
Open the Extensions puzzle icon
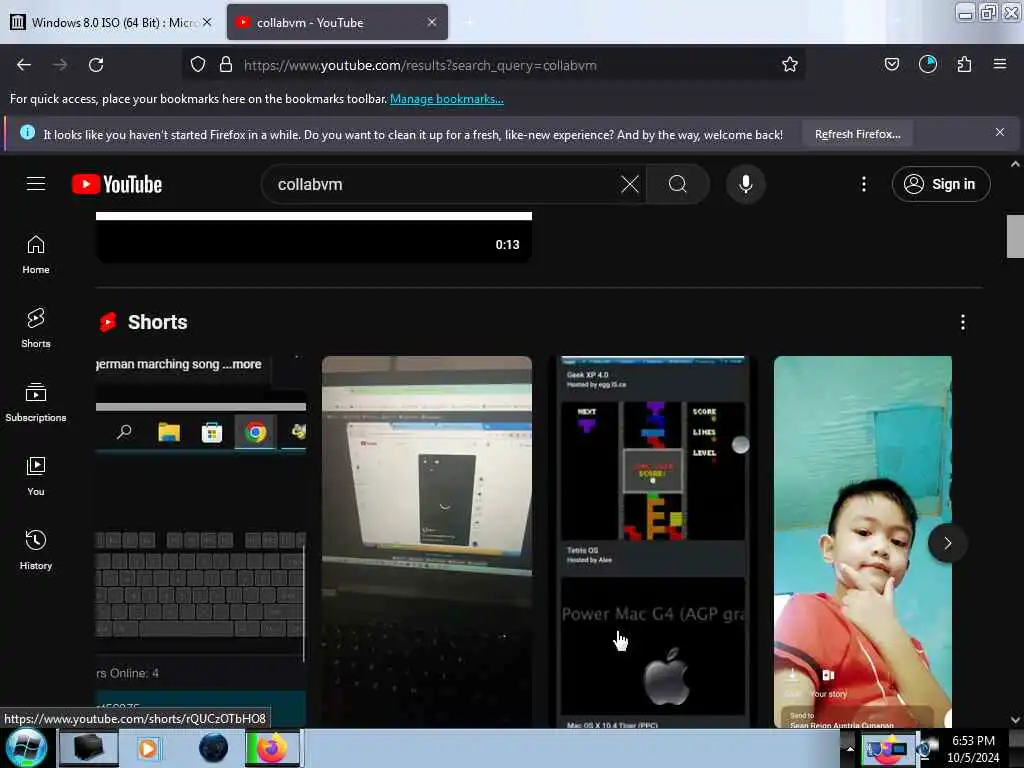(964, 65)
